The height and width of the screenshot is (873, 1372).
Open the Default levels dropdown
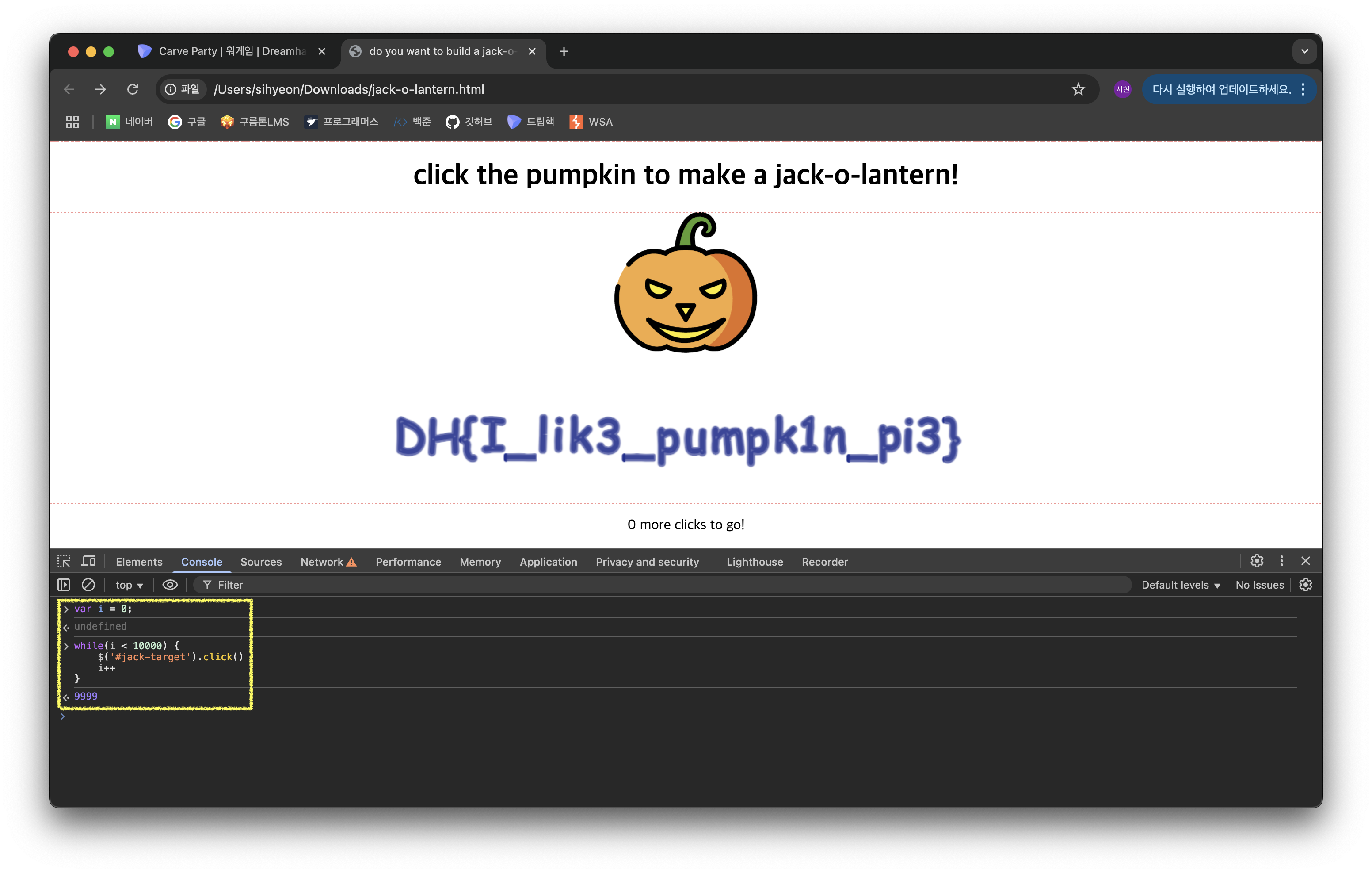[x=1181, y=585]
